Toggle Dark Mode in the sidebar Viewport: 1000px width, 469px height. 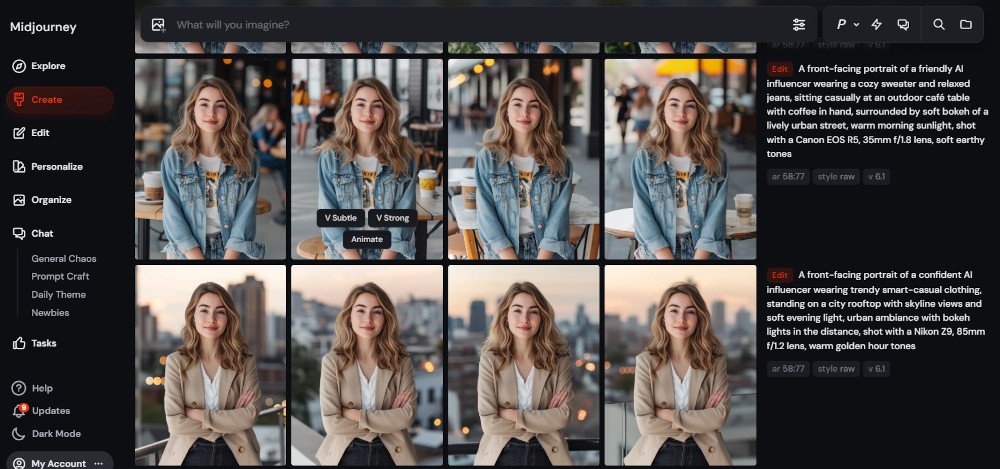[x=55, y=434]
